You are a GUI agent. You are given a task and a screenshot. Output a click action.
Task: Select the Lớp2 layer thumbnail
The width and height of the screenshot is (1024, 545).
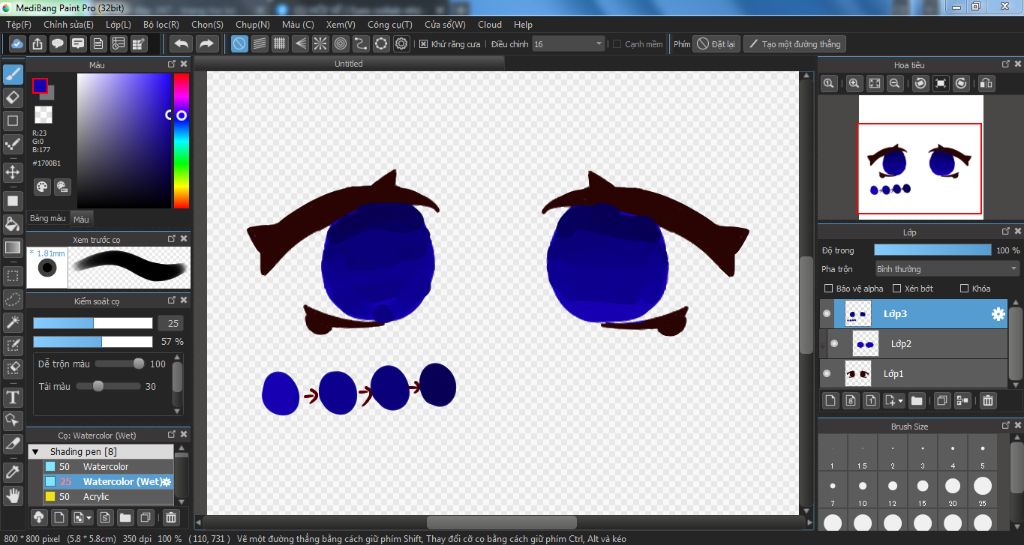[865, 344]
